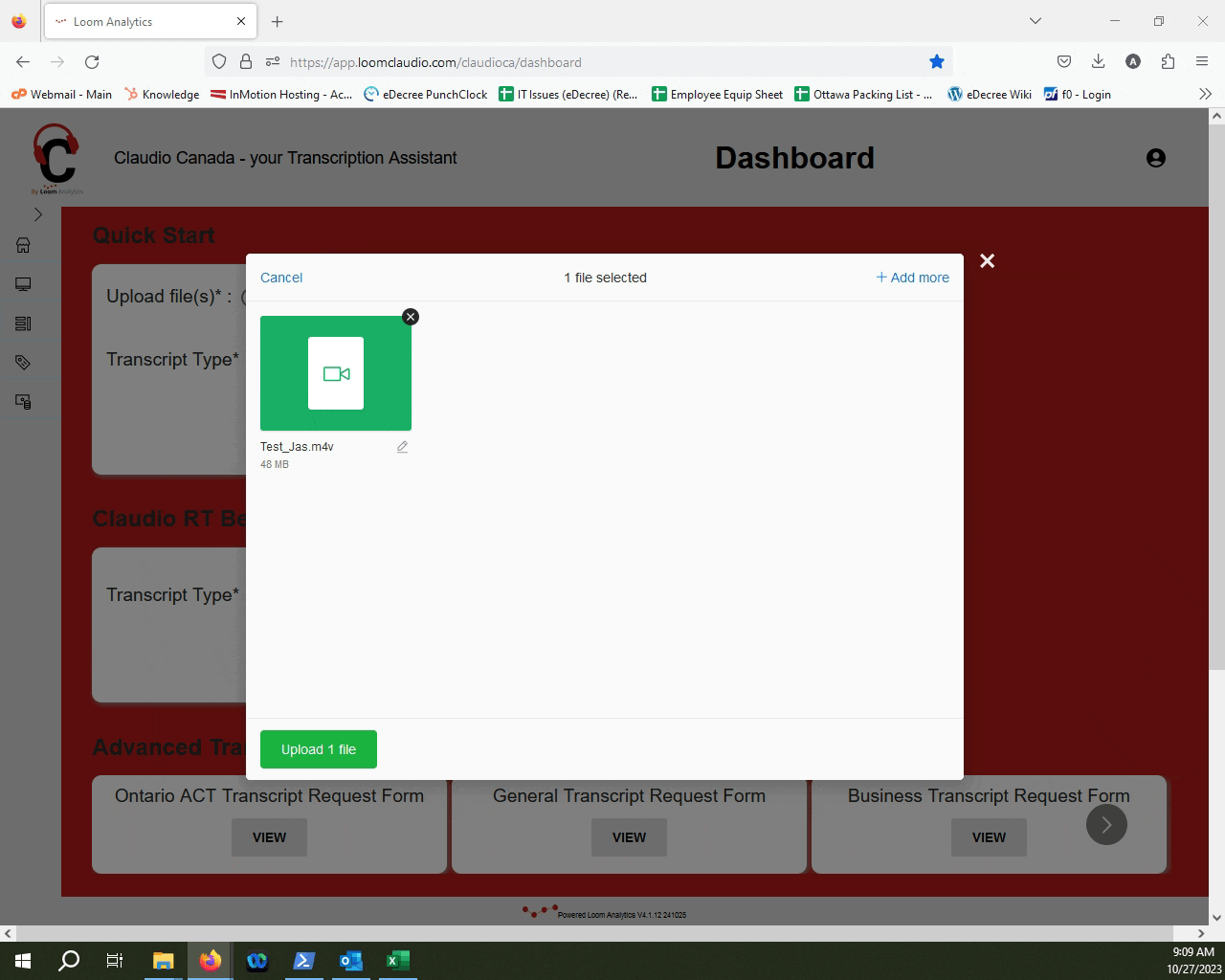Click the 48 MB file size text
This screenshot has width=1225, height=980.
click(275, 464)
